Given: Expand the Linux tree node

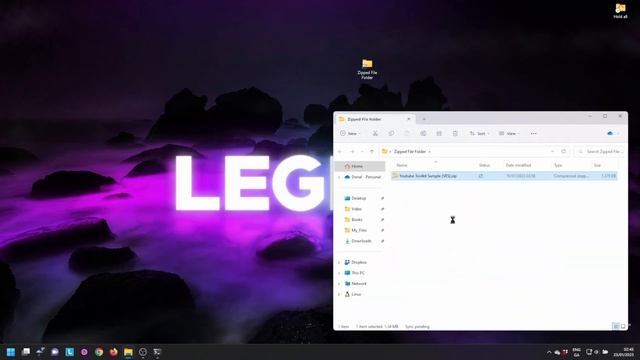Looking at the screenshot, I should click(339, 294).
